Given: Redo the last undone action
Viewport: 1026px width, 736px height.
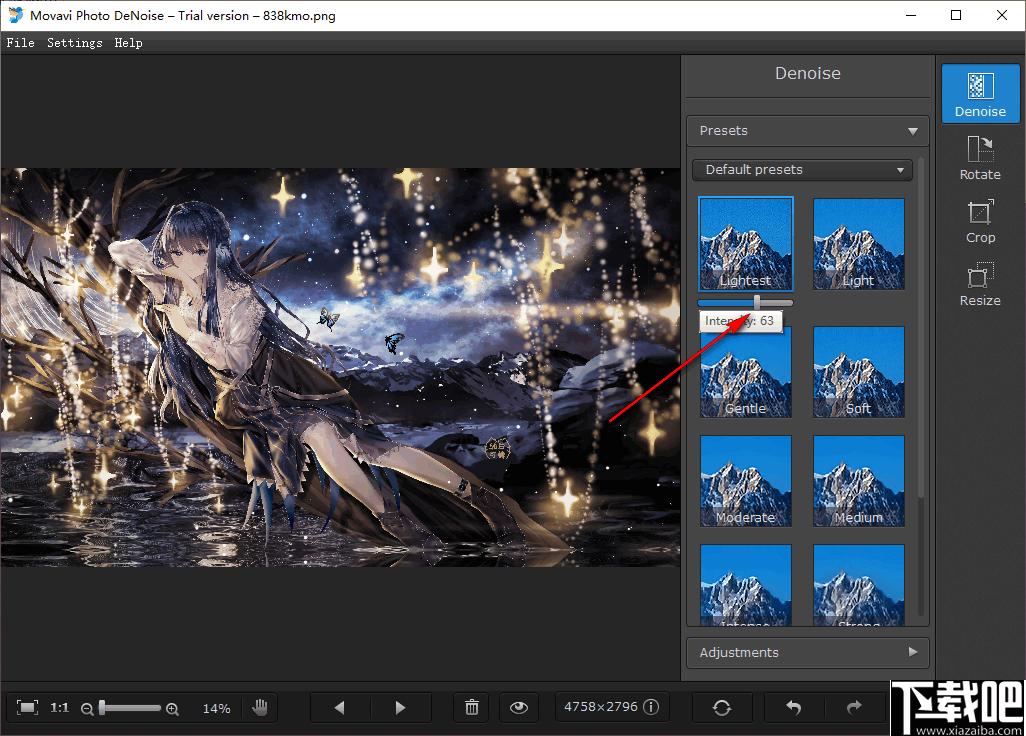Looking at the screenshot, I should [854, 707].
